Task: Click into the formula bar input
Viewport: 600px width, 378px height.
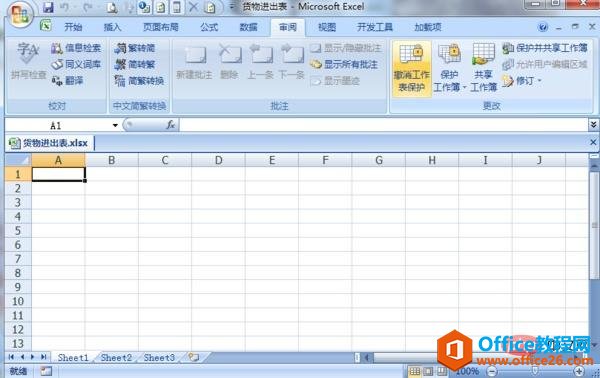Action: (383, 125)
